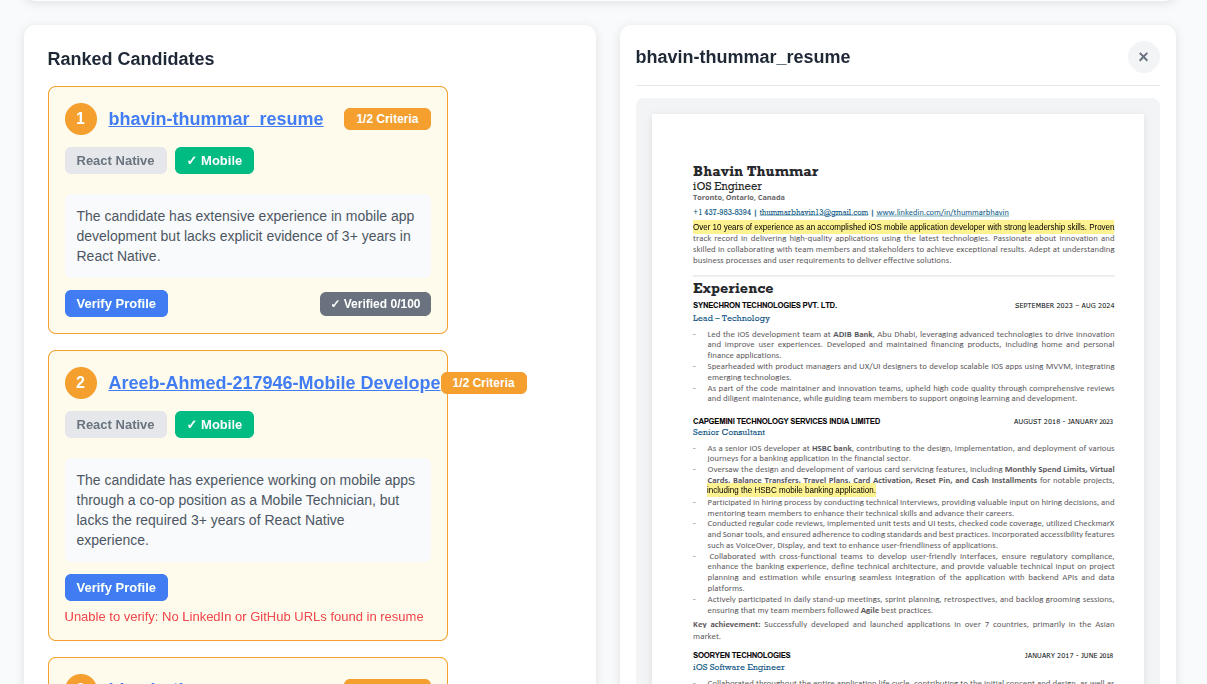
Task: Click Bhavin Thummar name in resume
Action: (x=756, y=172)
